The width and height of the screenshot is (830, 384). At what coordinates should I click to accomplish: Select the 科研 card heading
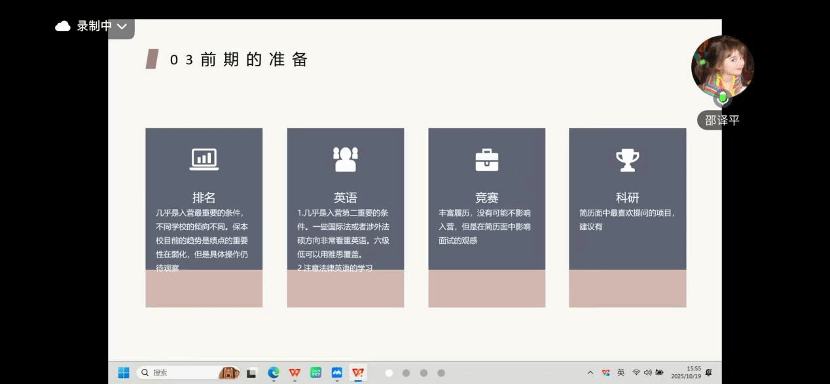point(627,198)
